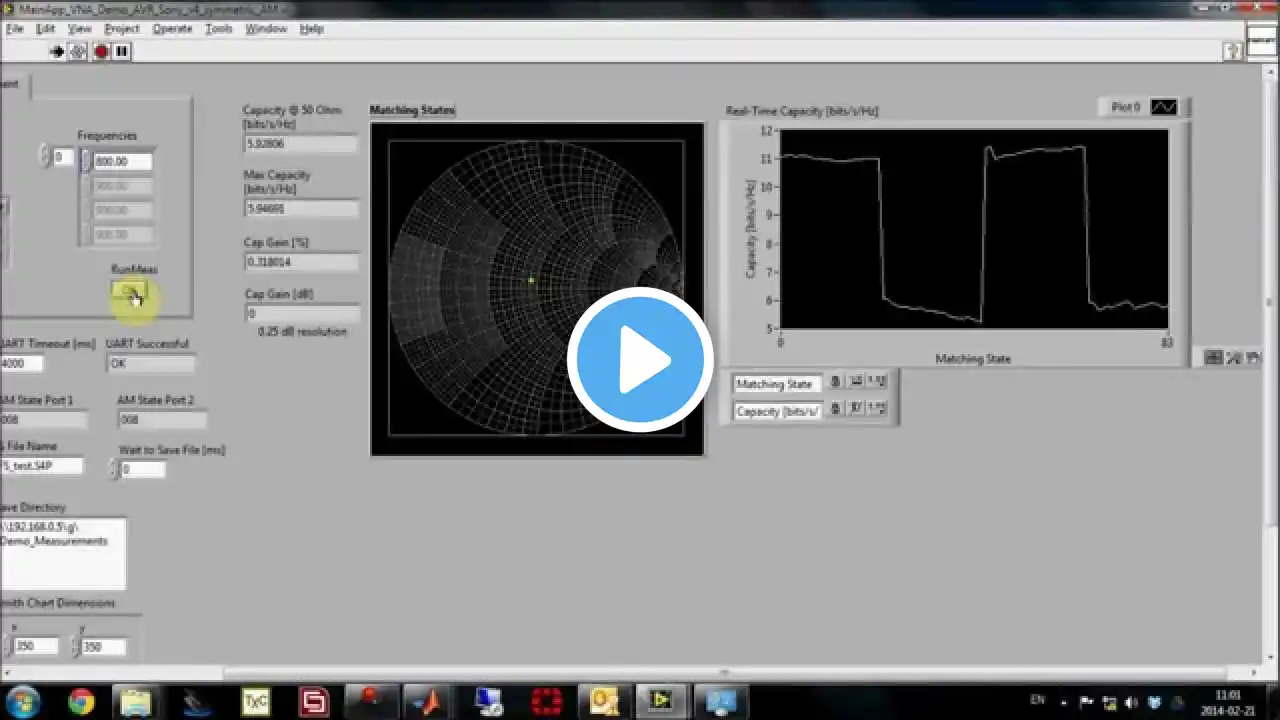The height and width of the screenshot is (720, 1280).
Task: Open the Operate menu
Action: pyautogui.click(x=172, y=29)
